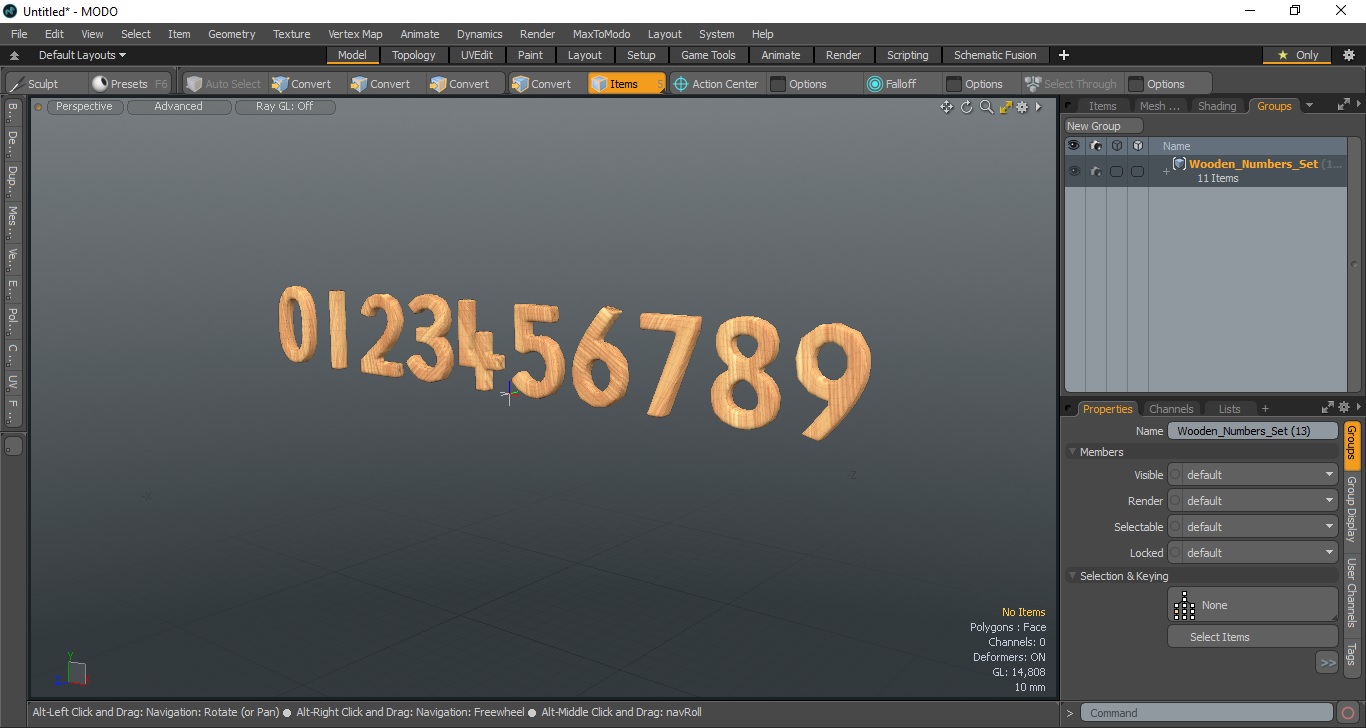Toggle second checkbox of Wooden_Numbers_Set row
The width and height of the screenshot is (1366, 728).
click(1137, 171)
